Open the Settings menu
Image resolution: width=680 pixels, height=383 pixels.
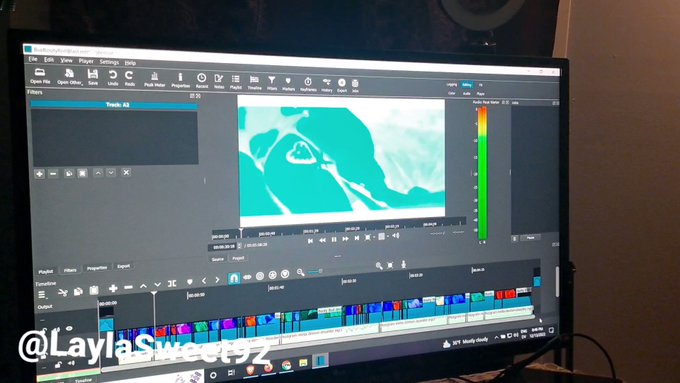coord(109,62)
